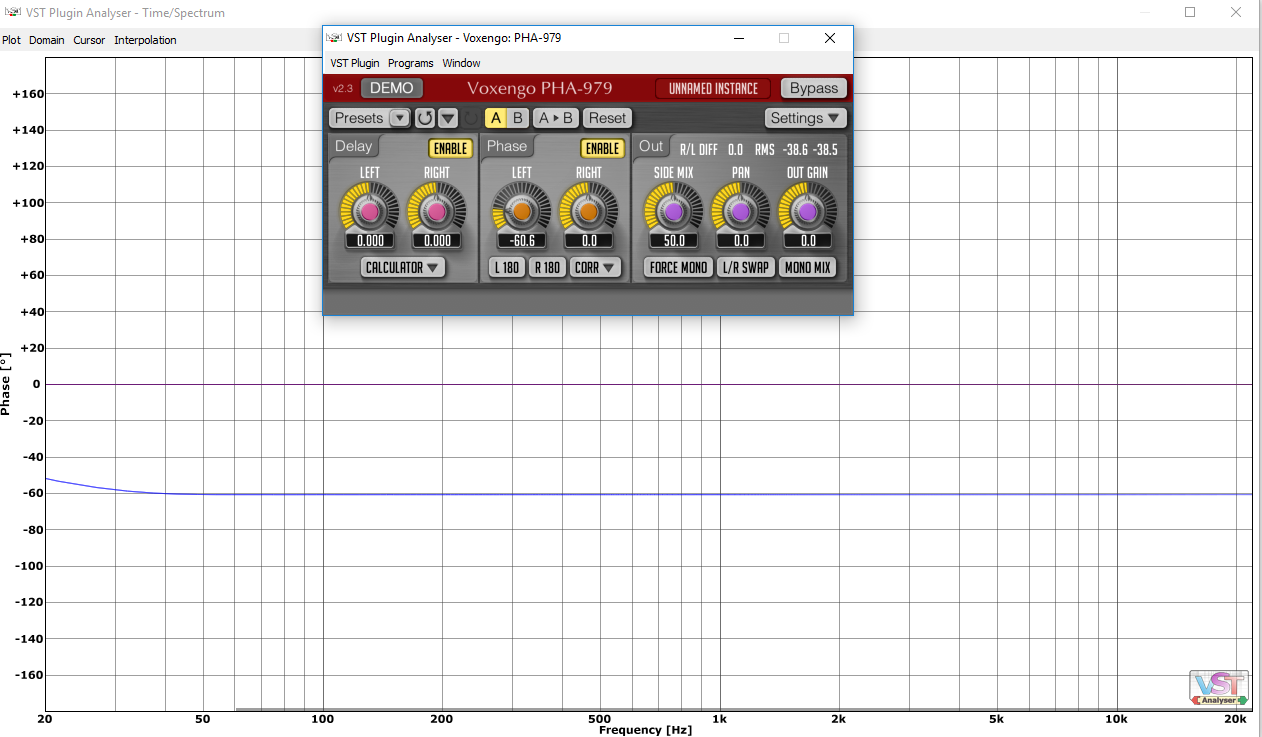Open the Cursor menu
Image resolution: width=1262 pixels, height=737 pixels.
pyautogui.click(x=89, y=40)
